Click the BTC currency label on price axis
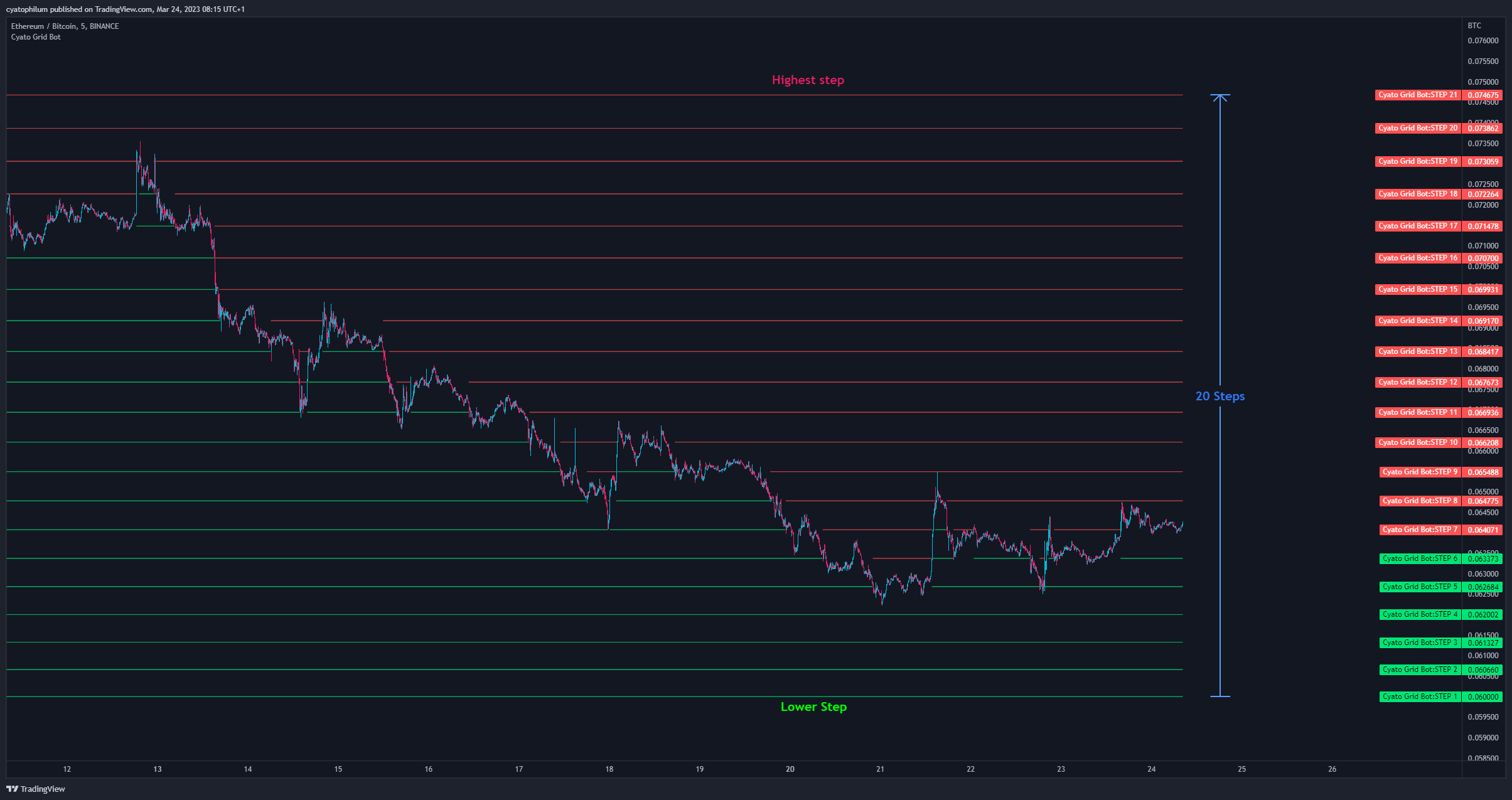1512x800 pixels. 1474,26
